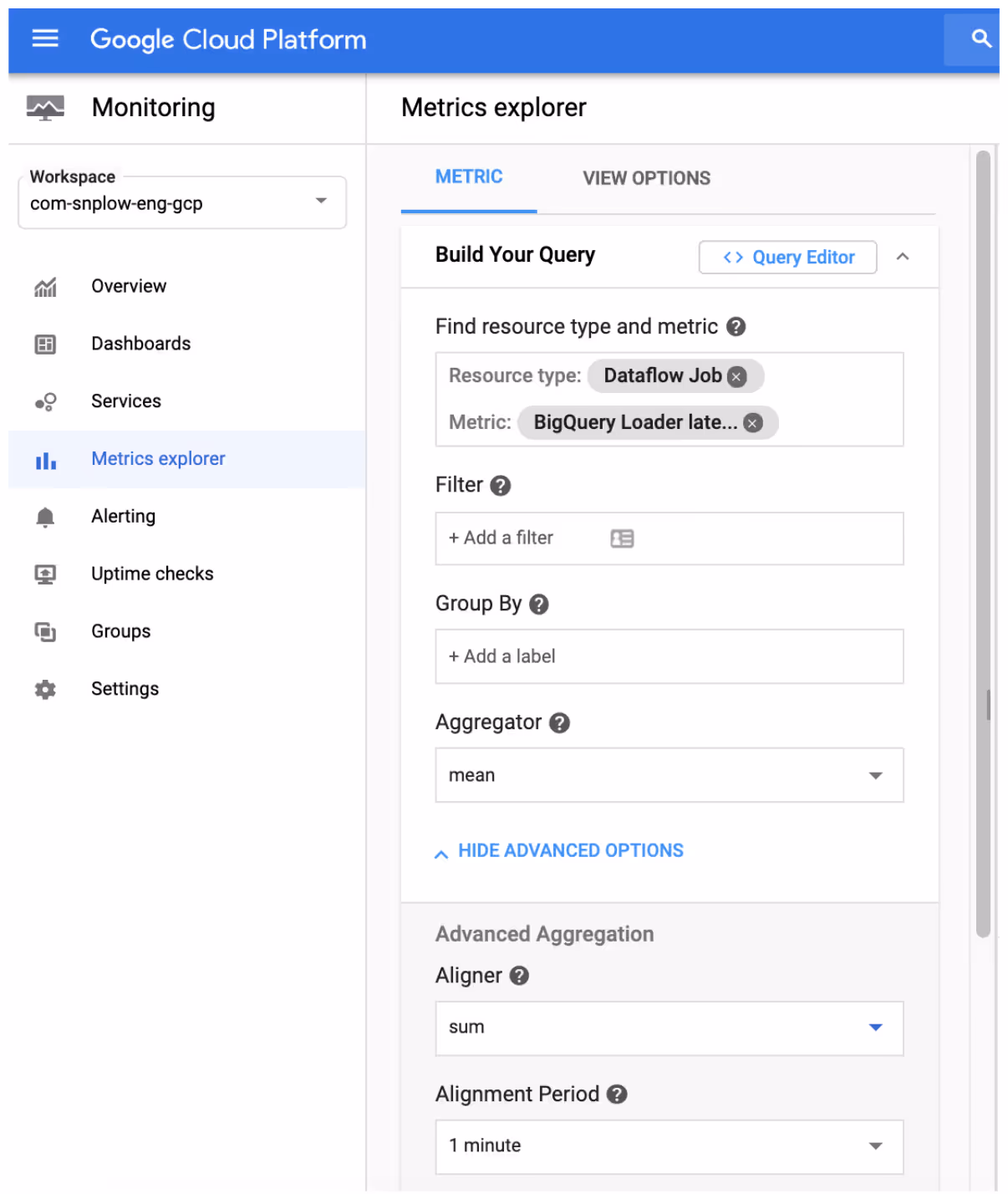This screenshot has height=1194, width=1008.
Task: Click the vertical scrollbar of query panel
Action: click(983, 543)
